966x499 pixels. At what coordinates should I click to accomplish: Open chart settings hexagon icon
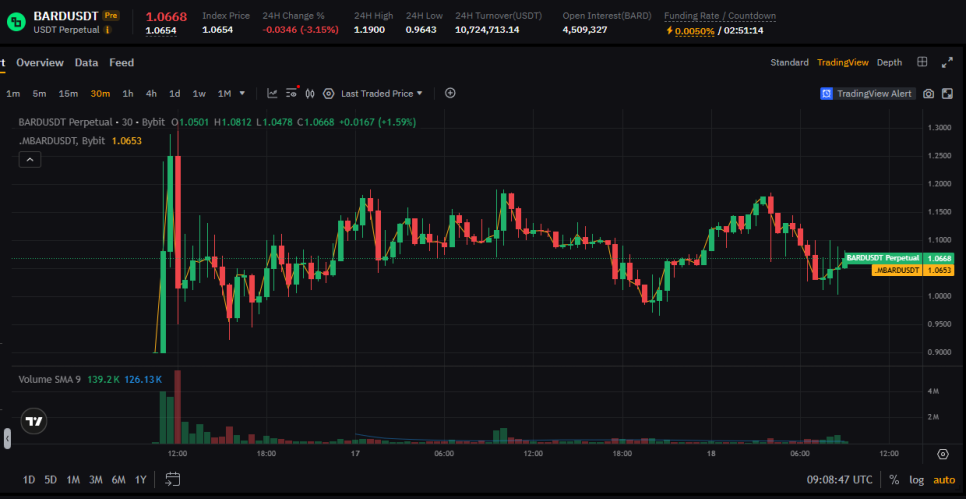328,94
